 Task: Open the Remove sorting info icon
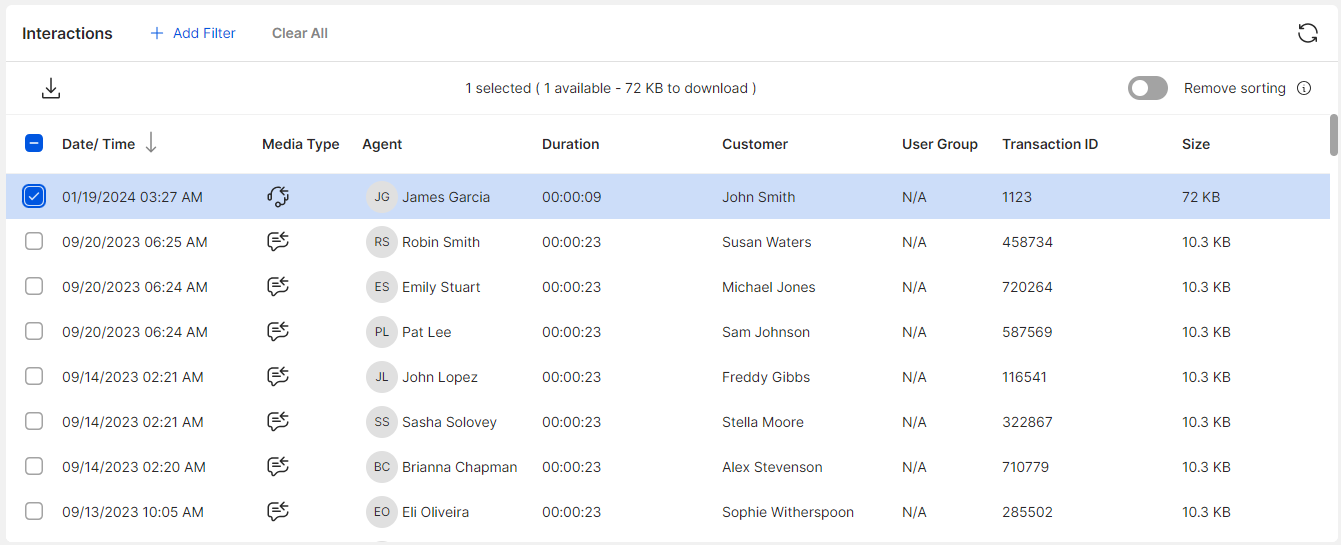click(x=1304, y=88)
